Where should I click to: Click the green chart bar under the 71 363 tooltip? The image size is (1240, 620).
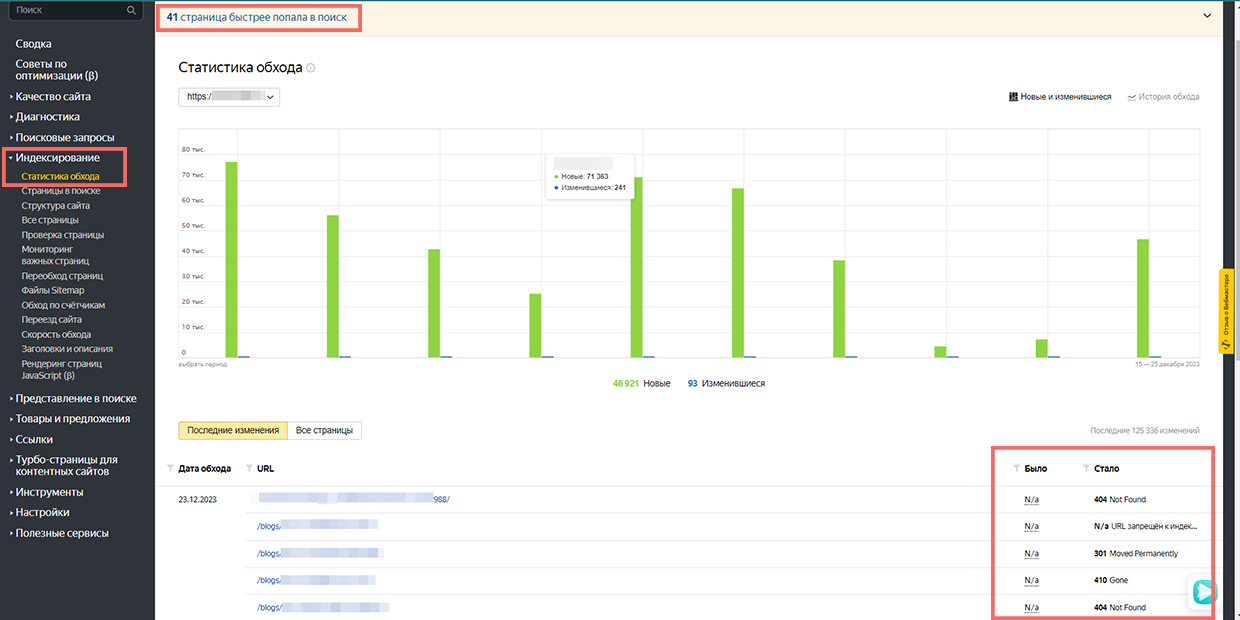coord(636,267)
